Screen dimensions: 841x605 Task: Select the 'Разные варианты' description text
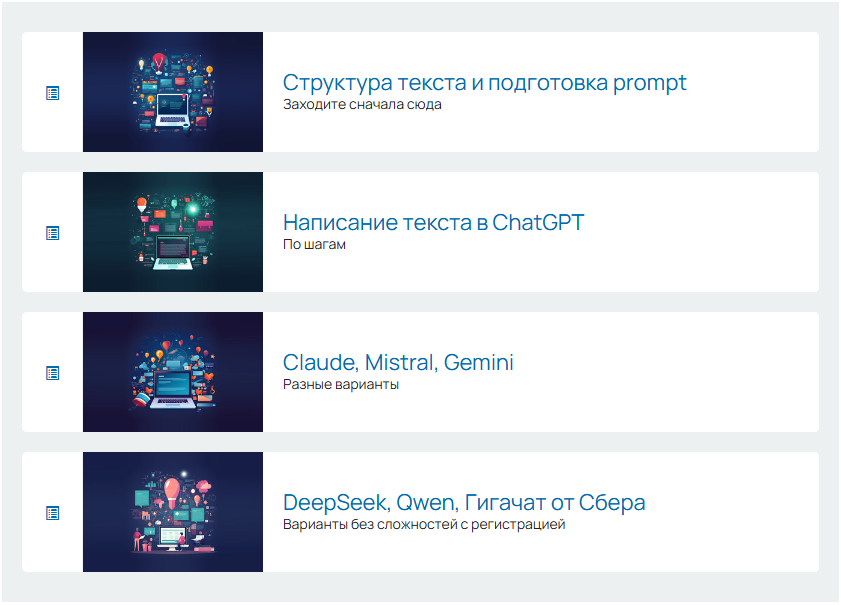pyautogui.click(x=341, y=384)
